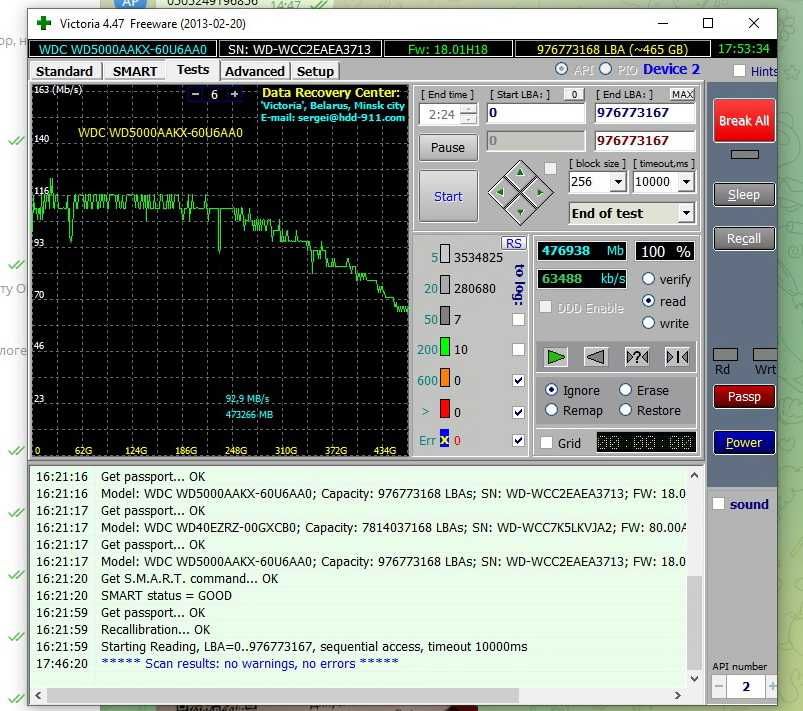The image size is (803, 711).
Task: Click the e-mail sergei@hdd-911.com link
Action: click(x=332, y=118)
